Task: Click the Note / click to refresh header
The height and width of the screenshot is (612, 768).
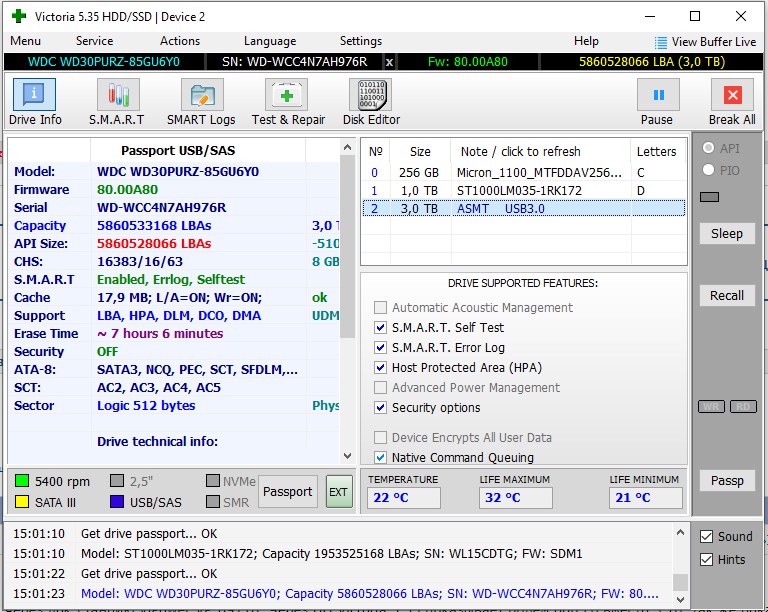Action: [x=540, y=152]
